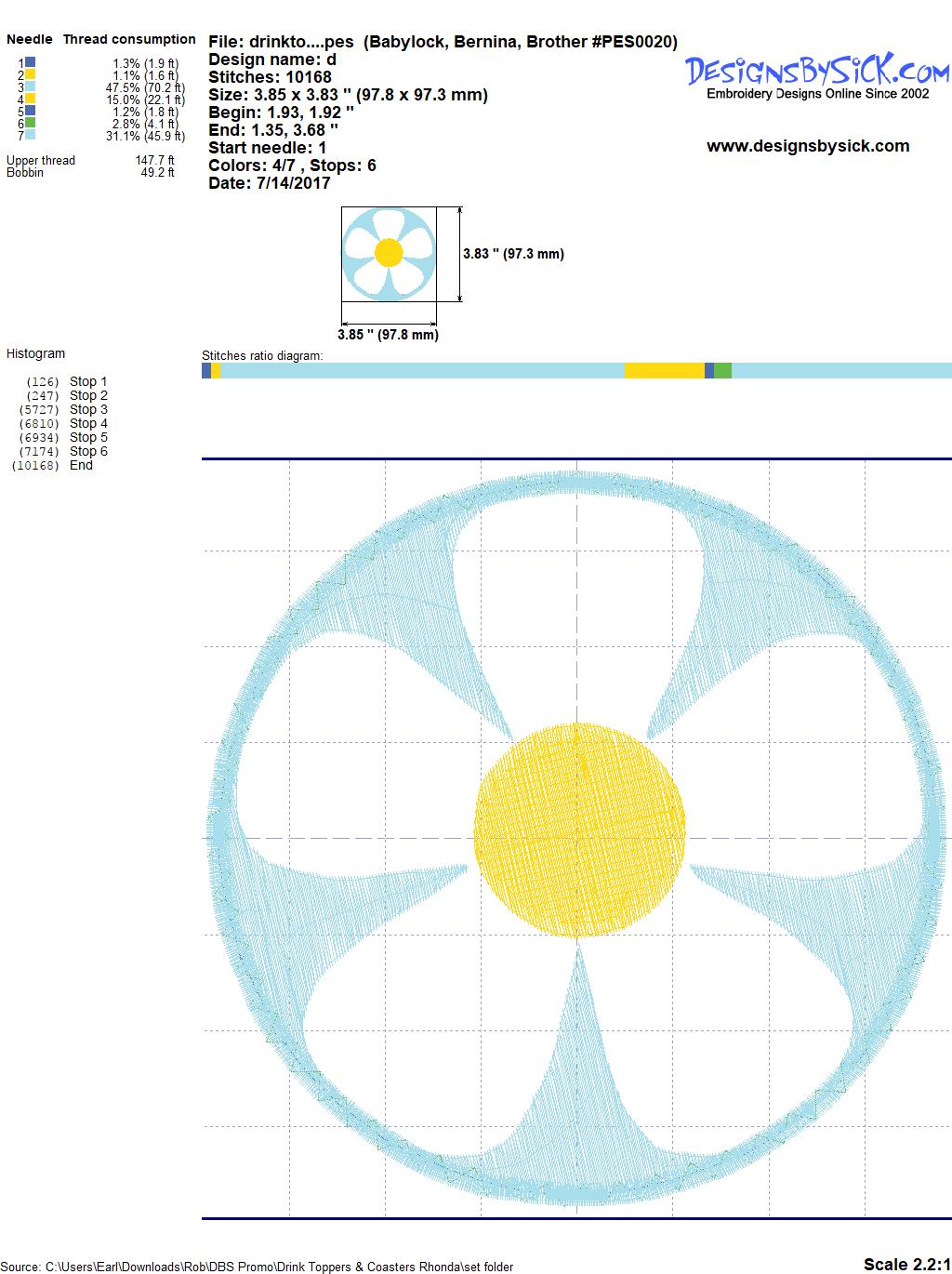Viewport: 952px width, 1274px height.
Task: Select Stop 1 in the histogram
Action: [88, 381]
